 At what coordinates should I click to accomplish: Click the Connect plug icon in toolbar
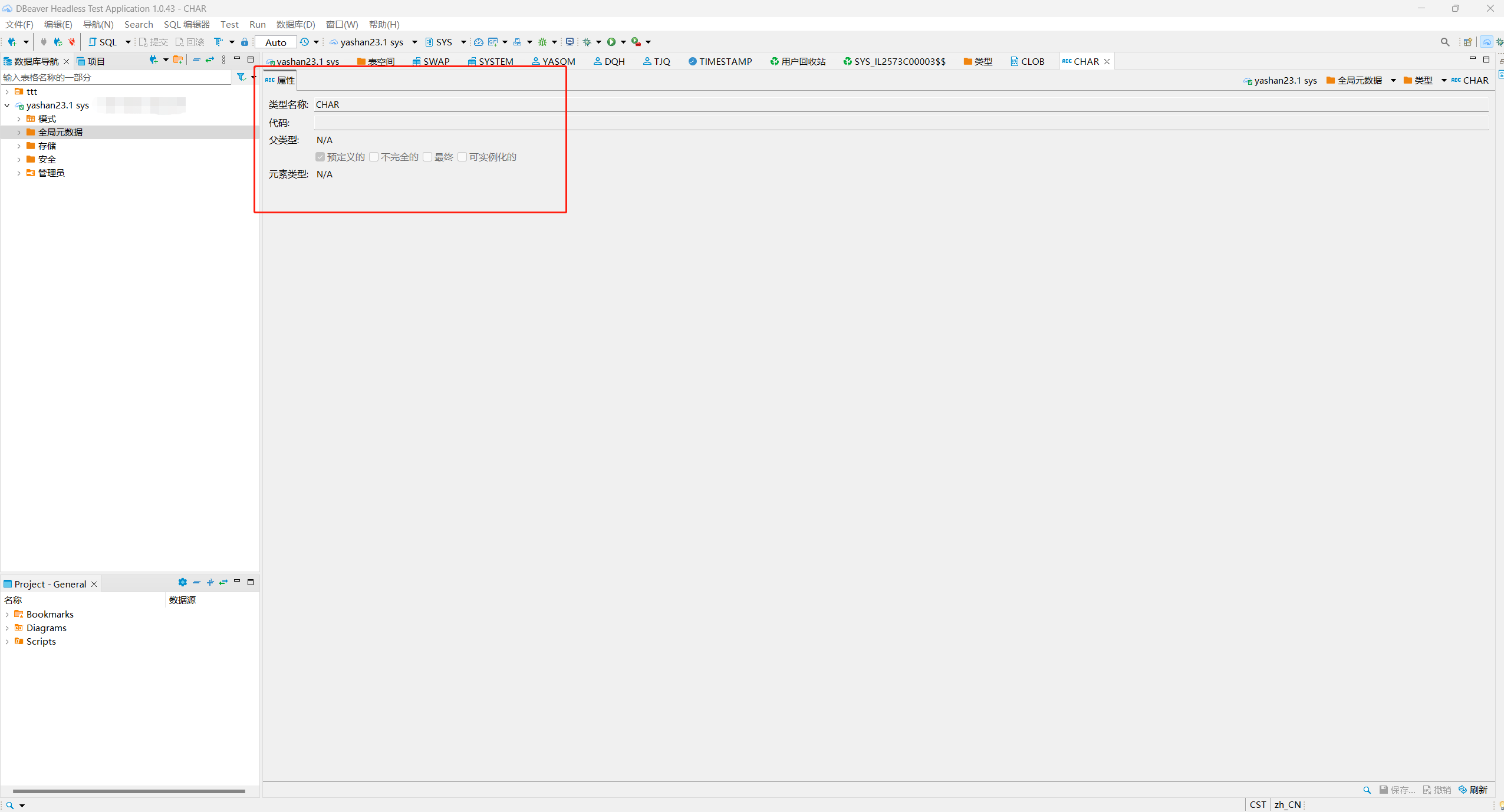click(44, 42)
